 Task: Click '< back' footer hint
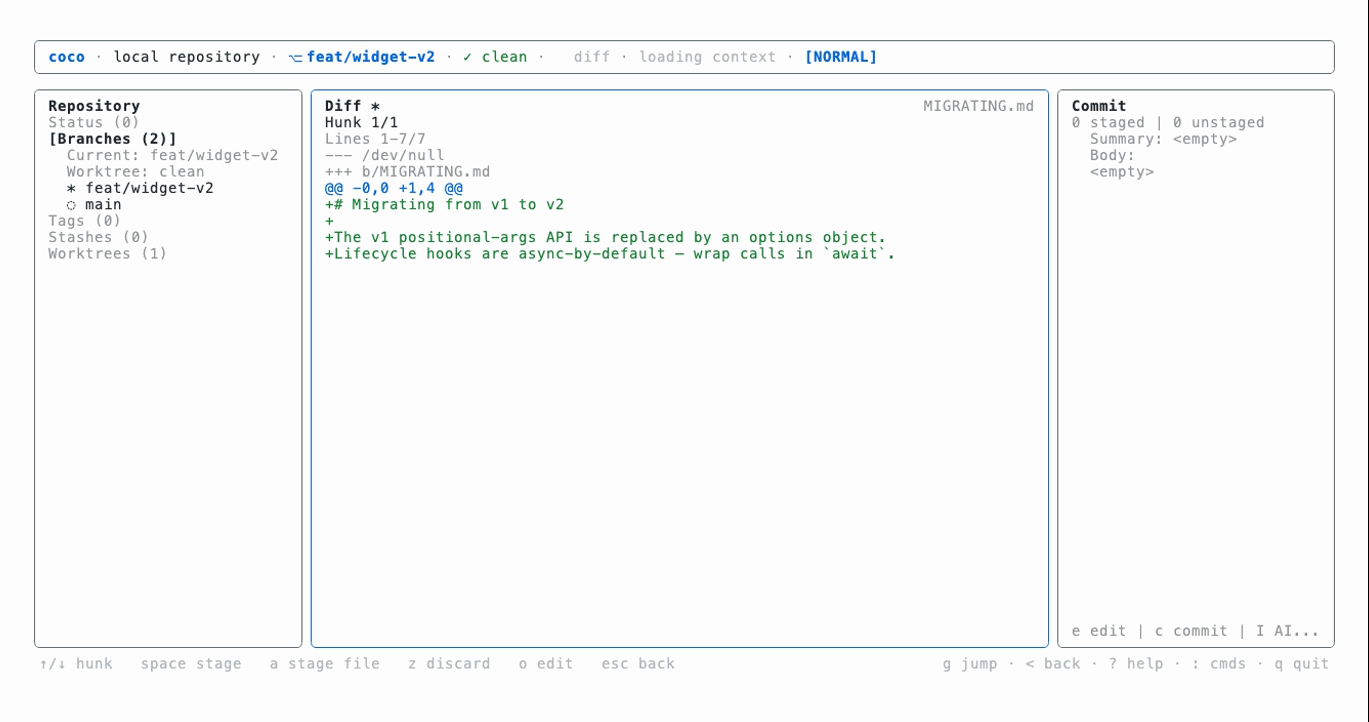tap(1053, 664)
